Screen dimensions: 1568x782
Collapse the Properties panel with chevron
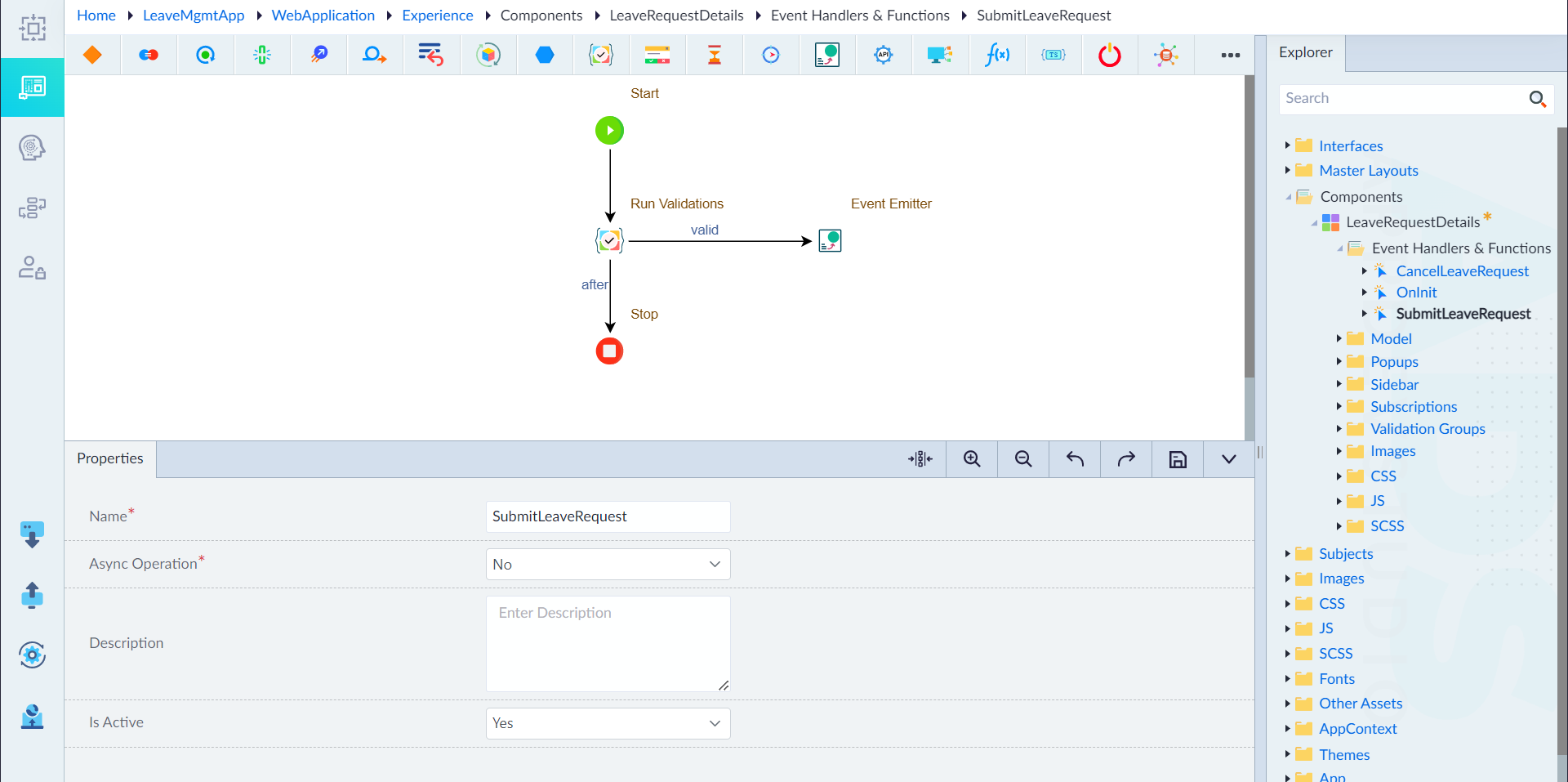coord(1229,459)
